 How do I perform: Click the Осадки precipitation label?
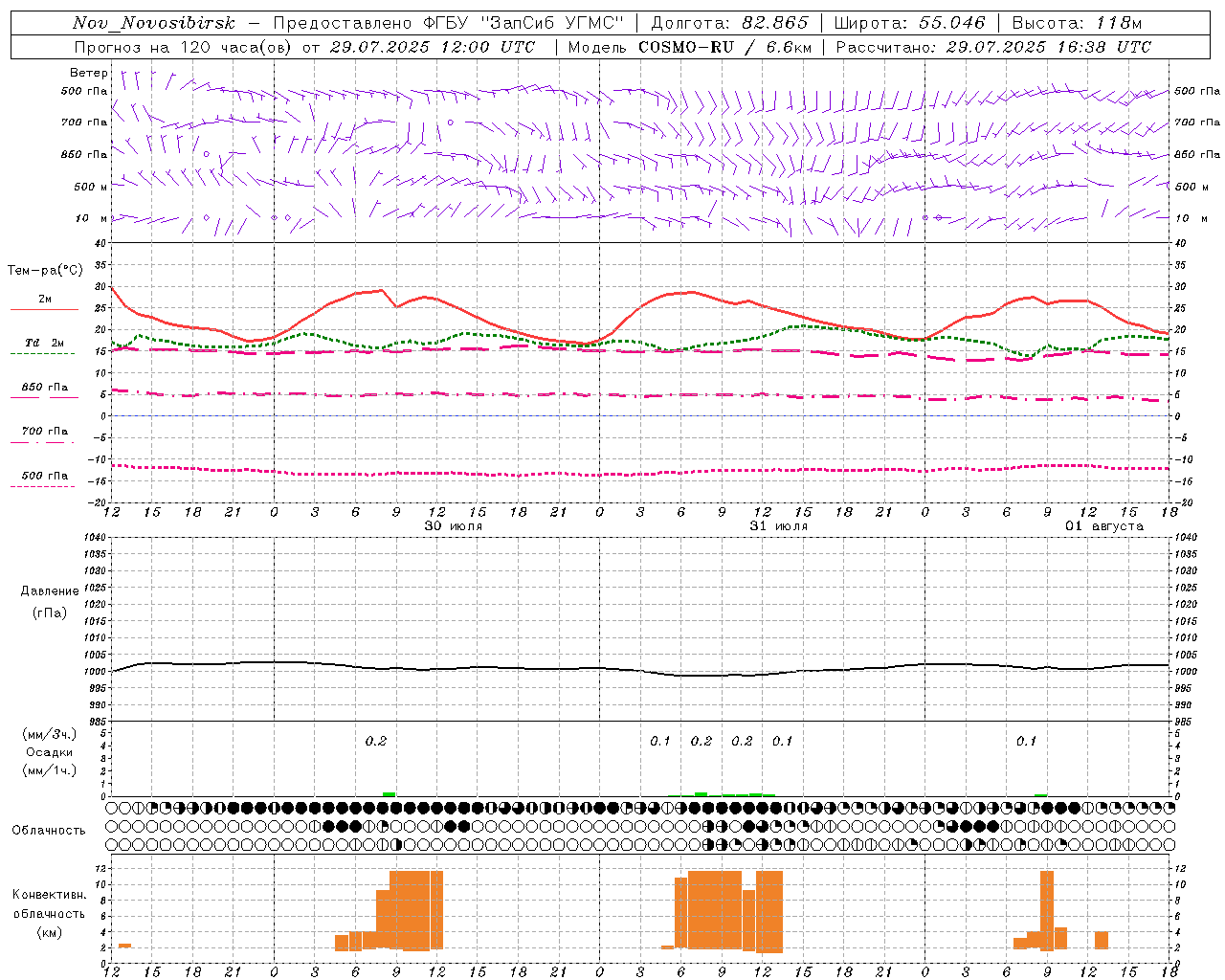tap(50, 752)
